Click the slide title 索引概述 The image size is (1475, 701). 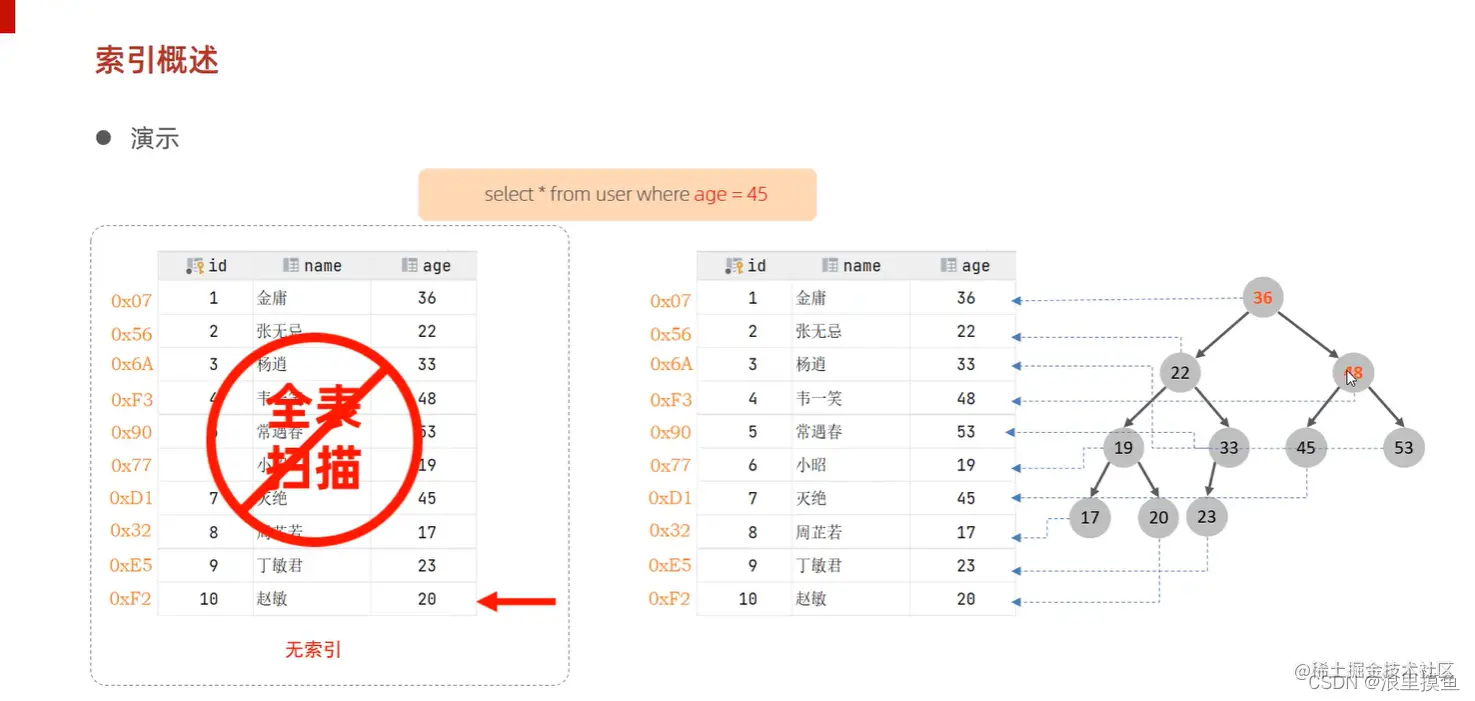157,60
